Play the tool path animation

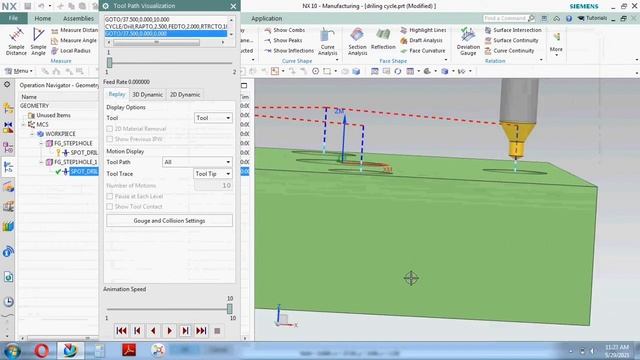coord(169,331)
